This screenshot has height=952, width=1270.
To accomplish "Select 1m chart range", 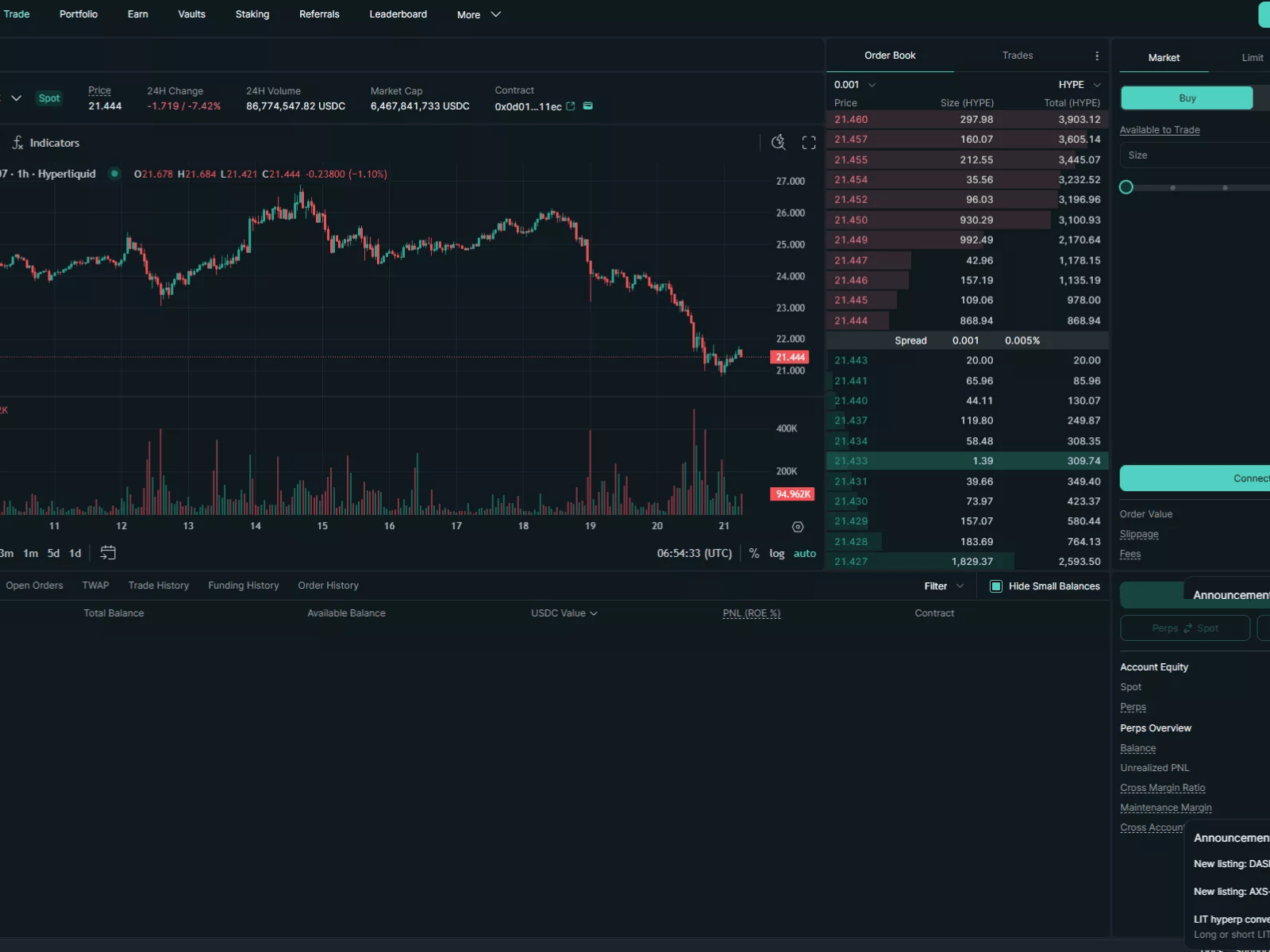I will (31, 554).
